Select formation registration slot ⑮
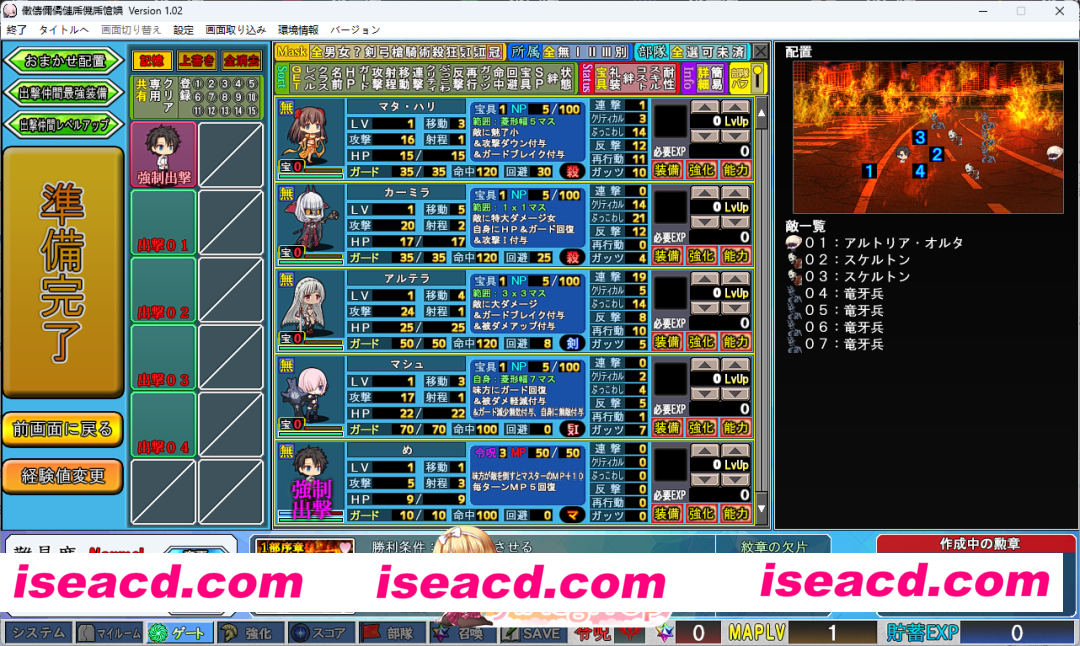 pos(251,111)
